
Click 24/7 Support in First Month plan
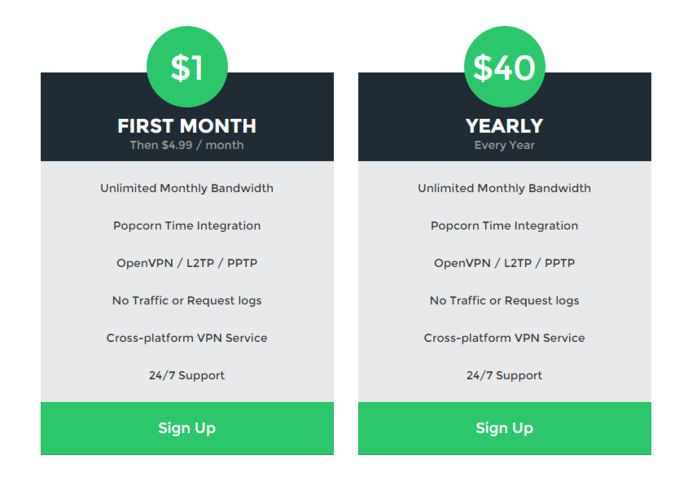click(187, 376)
